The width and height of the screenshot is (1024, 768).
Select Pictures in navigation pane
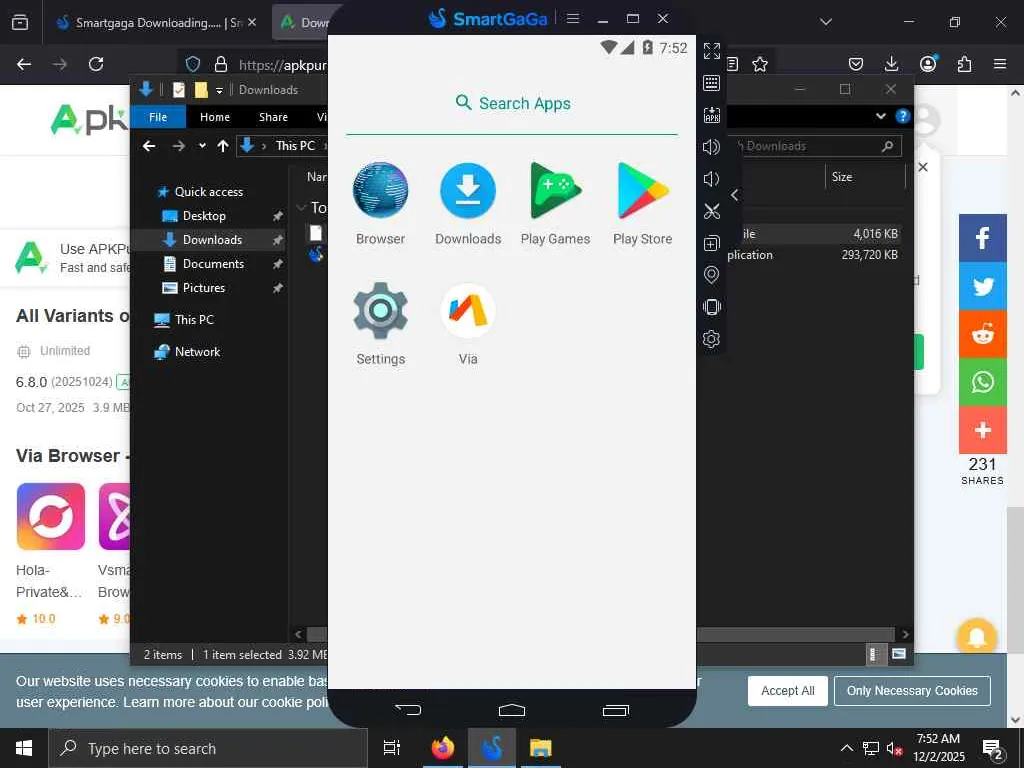pyautogui.click(x=193, y=288)
